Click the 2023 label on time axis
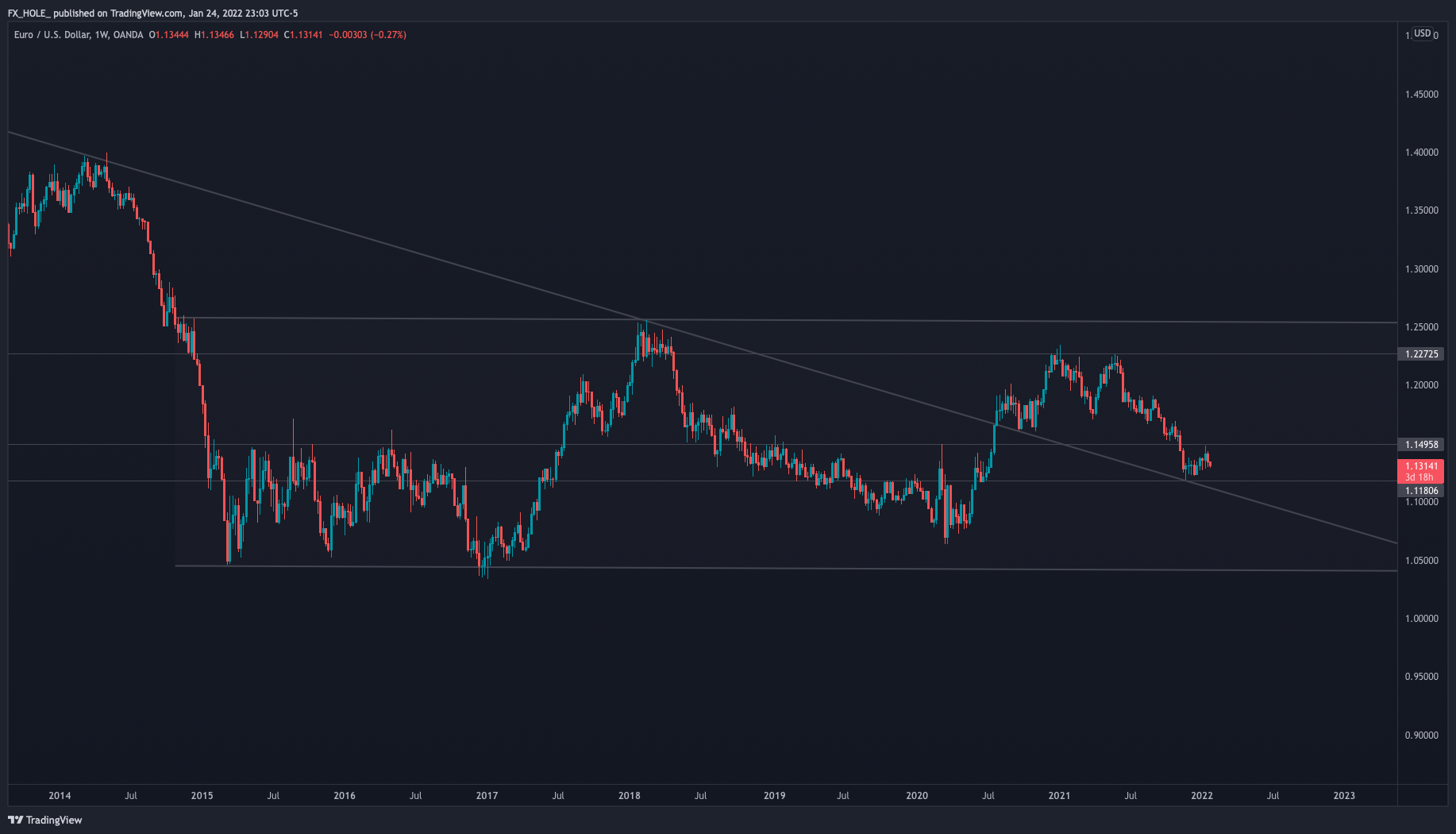This screenshot has height=834, width=1456. pyautogui.click(x=1344, y=796)
